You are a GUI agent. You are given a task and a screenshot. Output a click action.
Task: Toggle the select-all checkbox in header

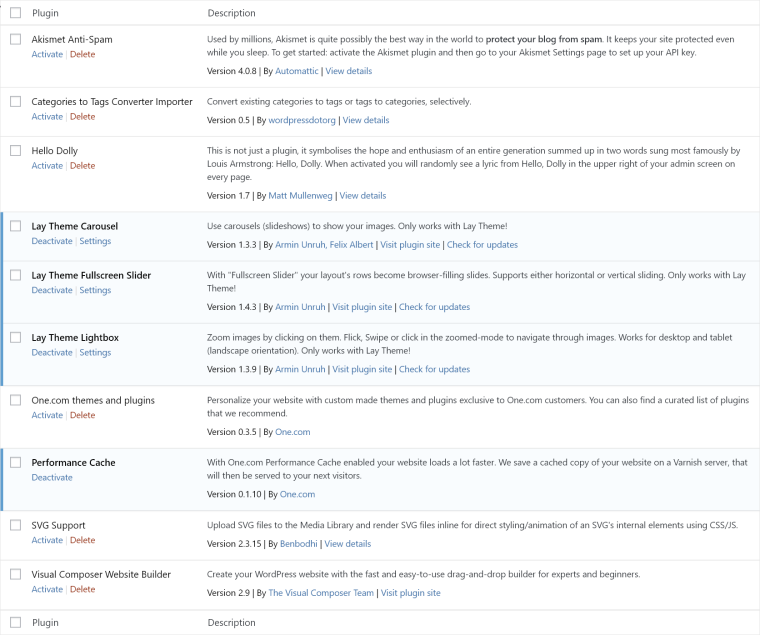(15, 13)
